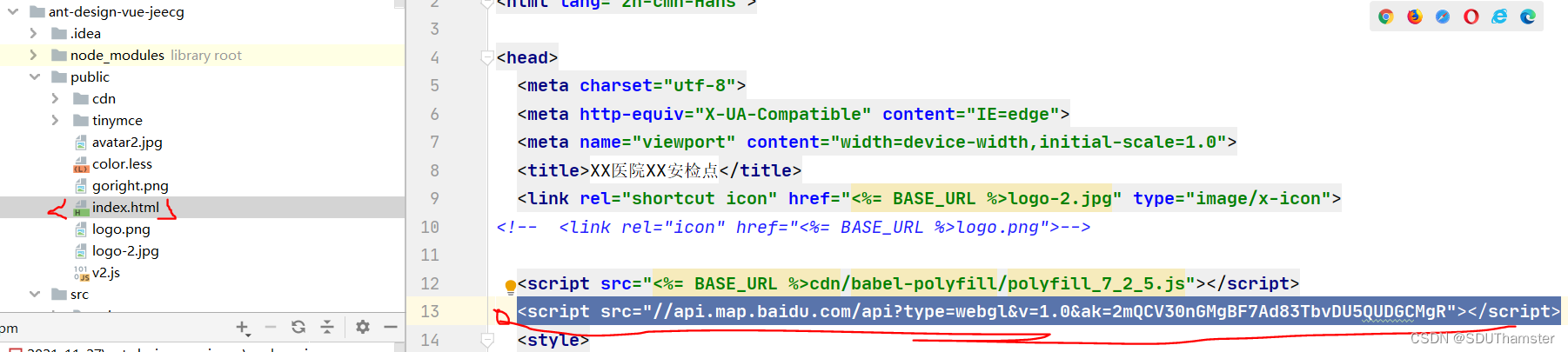The width and height of the screenshot is (1568, 352).
Task: Click line number 10 in gutter
Action: coord(430,228)
